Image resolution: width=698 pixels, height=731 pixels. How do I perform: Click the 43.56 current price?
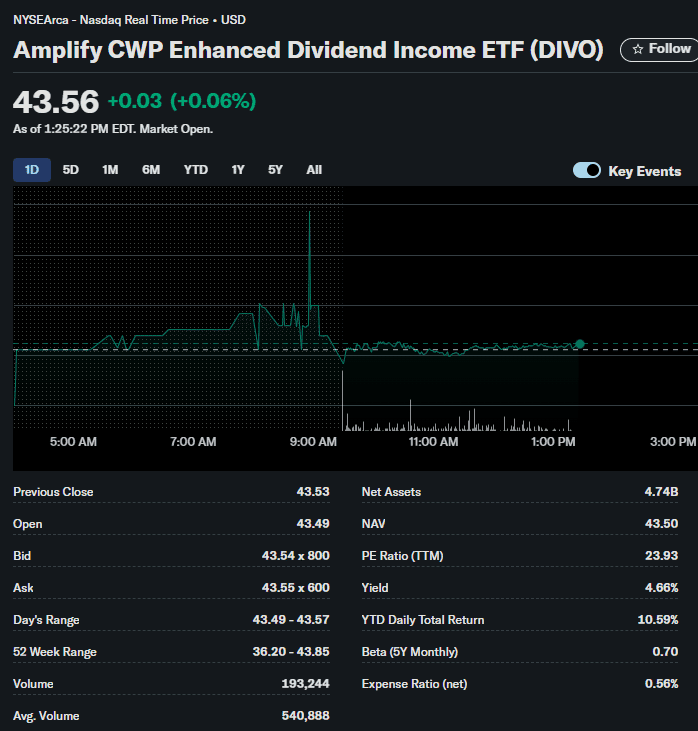pos(56,101)
